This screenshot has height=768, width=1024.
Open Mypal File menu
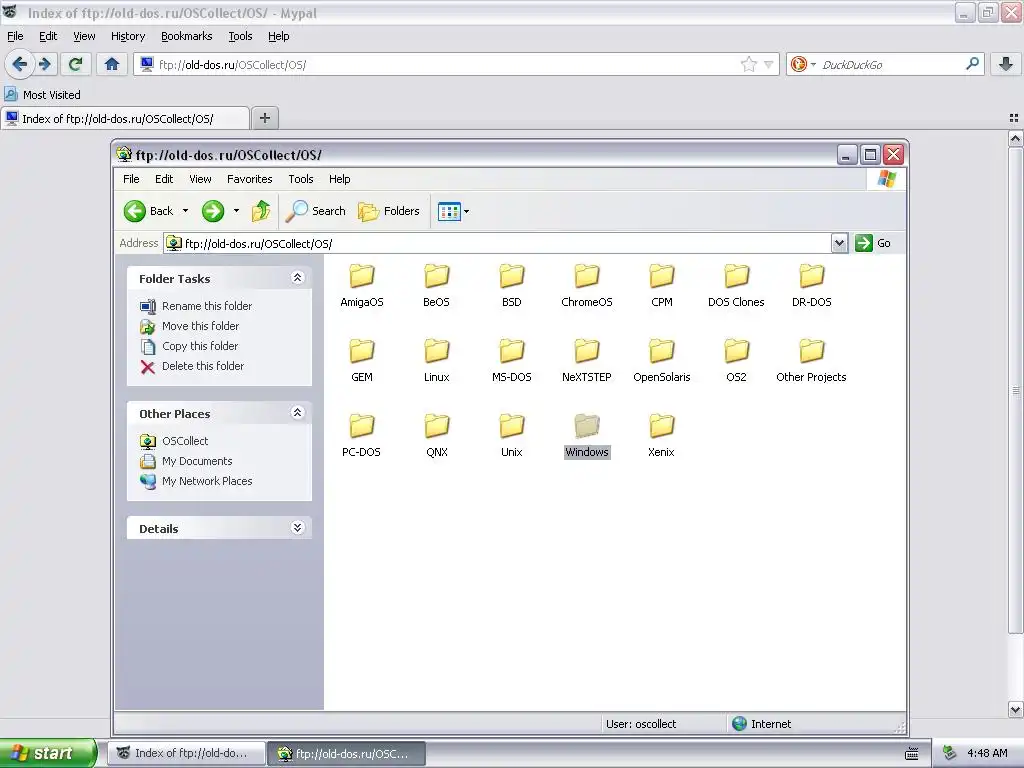pyautogui.click(x=15, y=37)
